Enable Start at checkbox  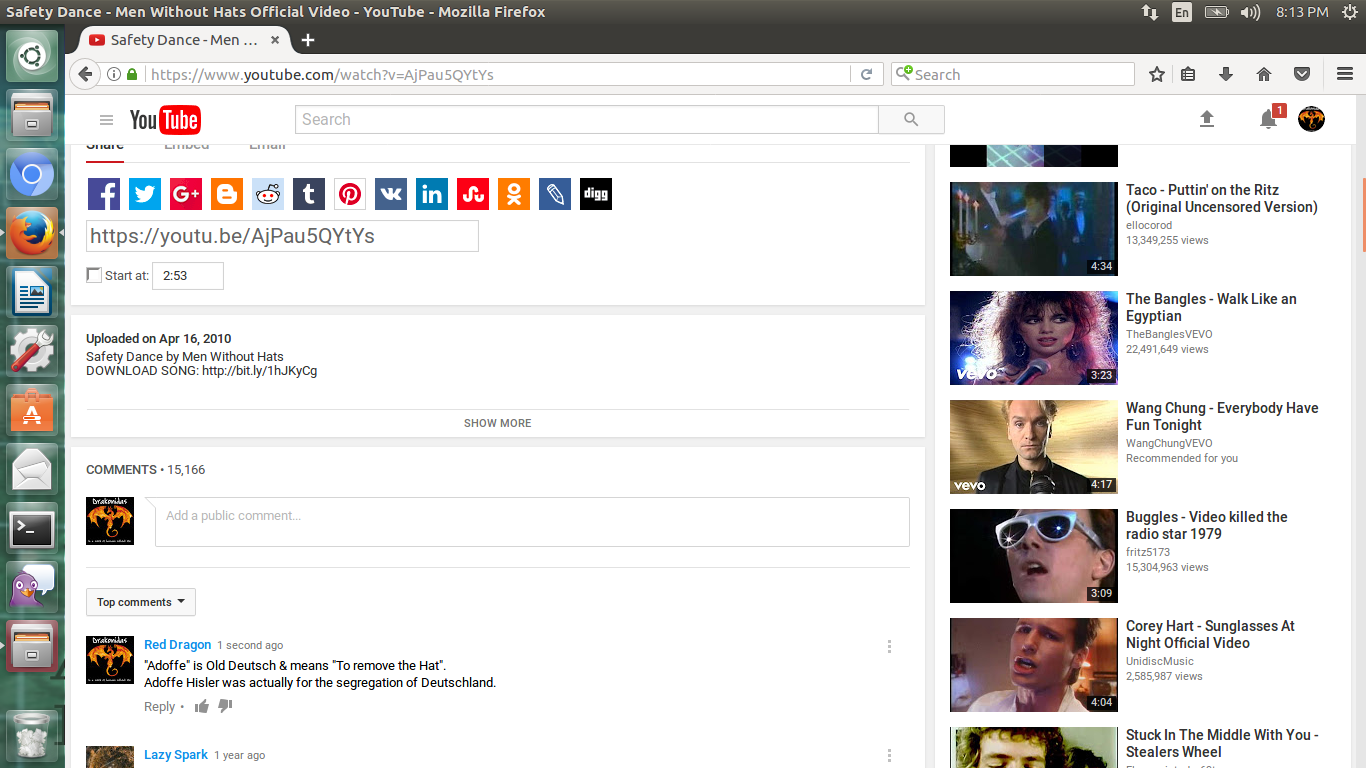coord(94,275)
